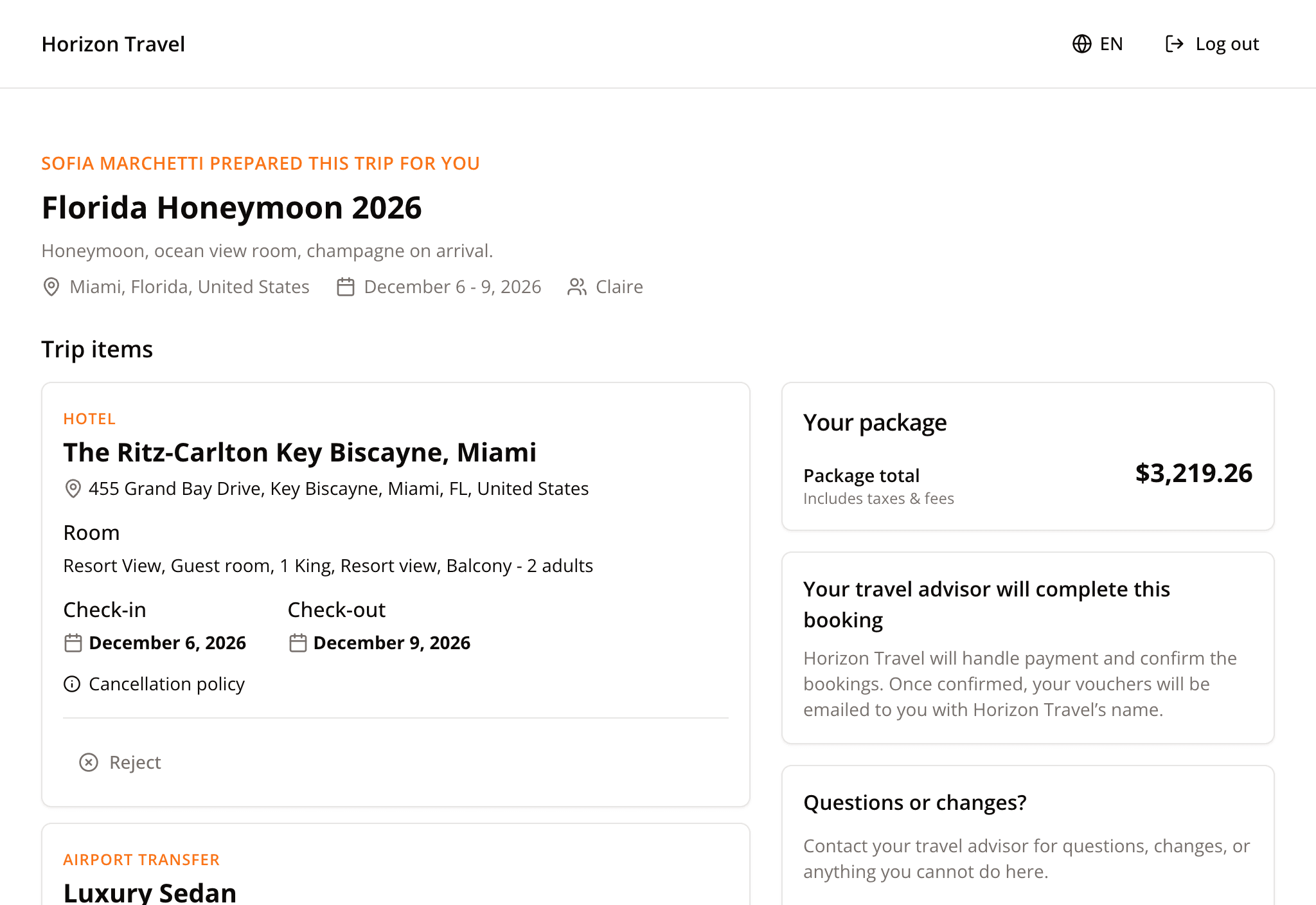Click the hotel address pin icon
This screenshot has width=1316, height=905.
pyautogui.click(x=73, y=488)
